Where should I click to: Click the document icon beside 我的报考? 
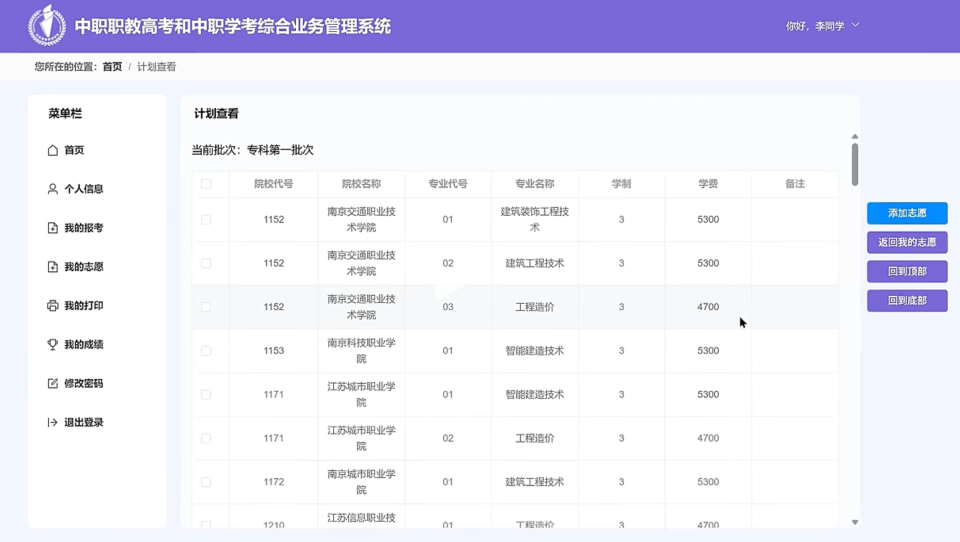pos(53,228)
